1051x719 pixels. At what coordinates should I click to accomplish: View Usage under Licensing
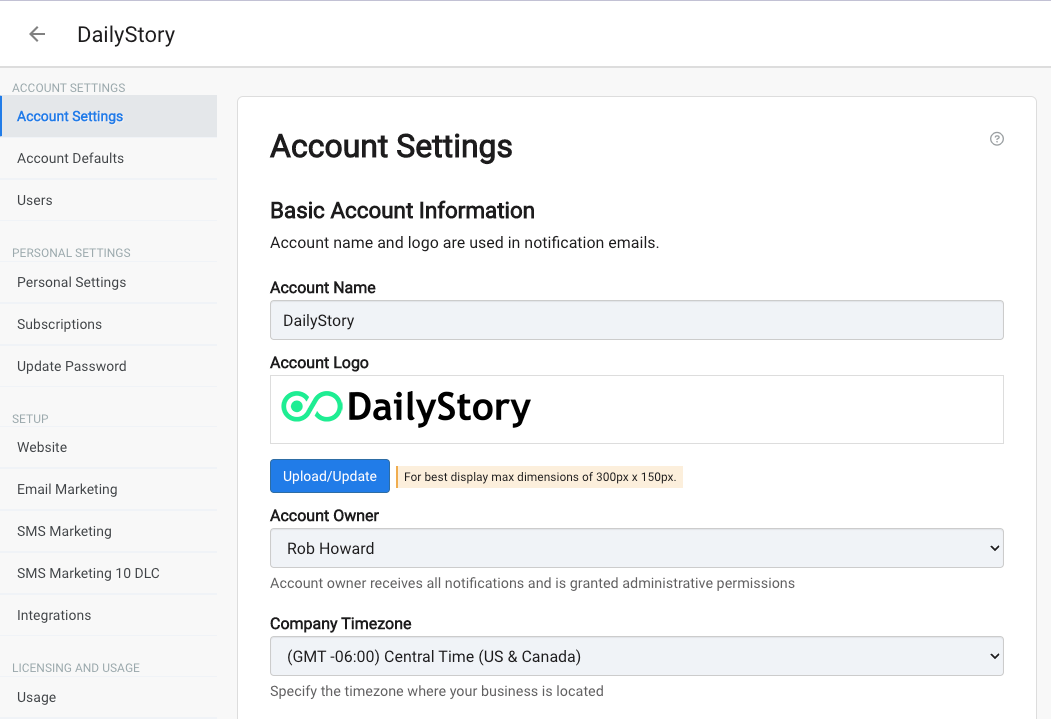[x=109, y=698]
